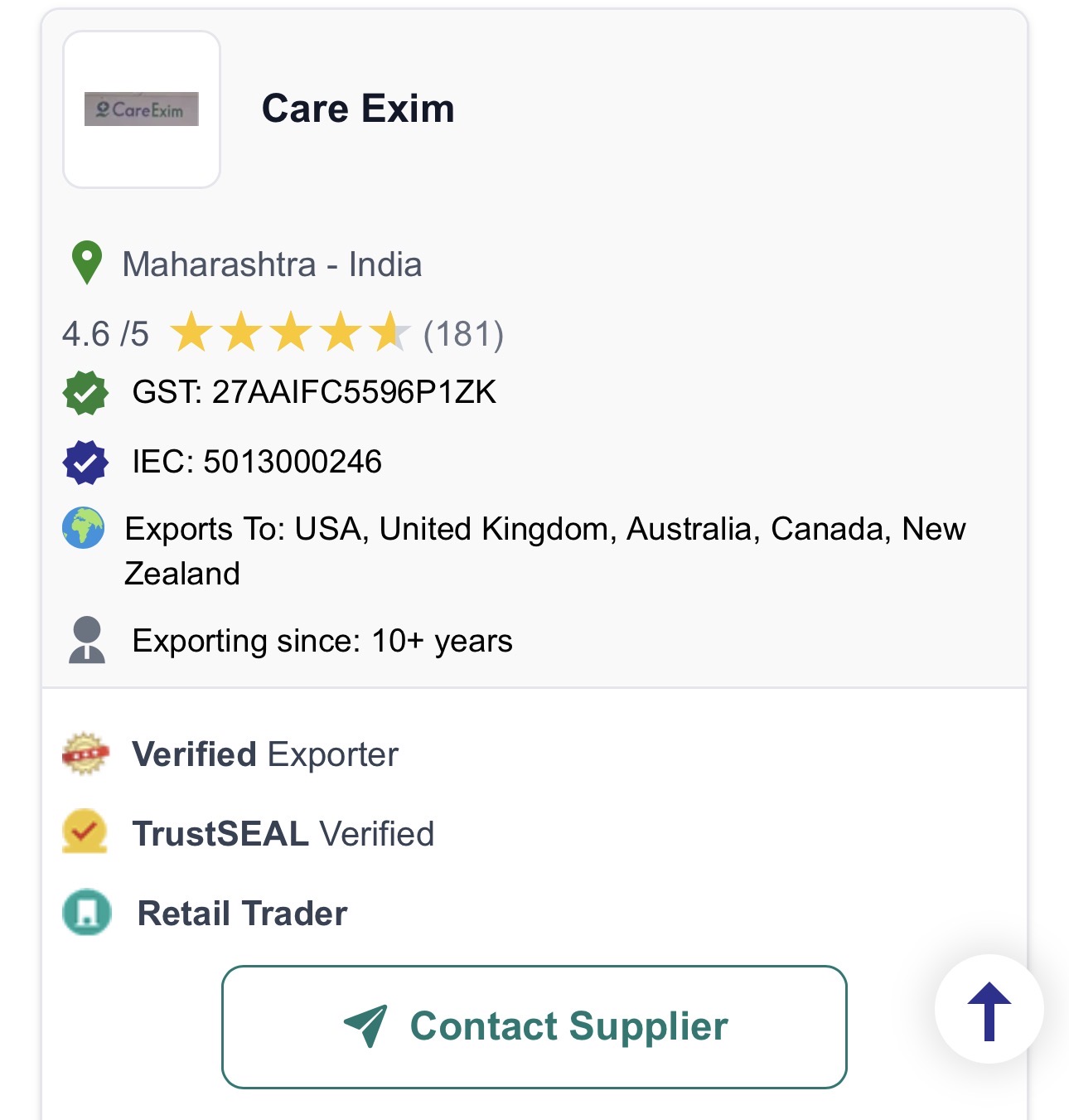This screenshot has width=1069, height=1120.
Task: Click the TrustSEAL checkmark badge icon
Action: [x=85, y=832]
